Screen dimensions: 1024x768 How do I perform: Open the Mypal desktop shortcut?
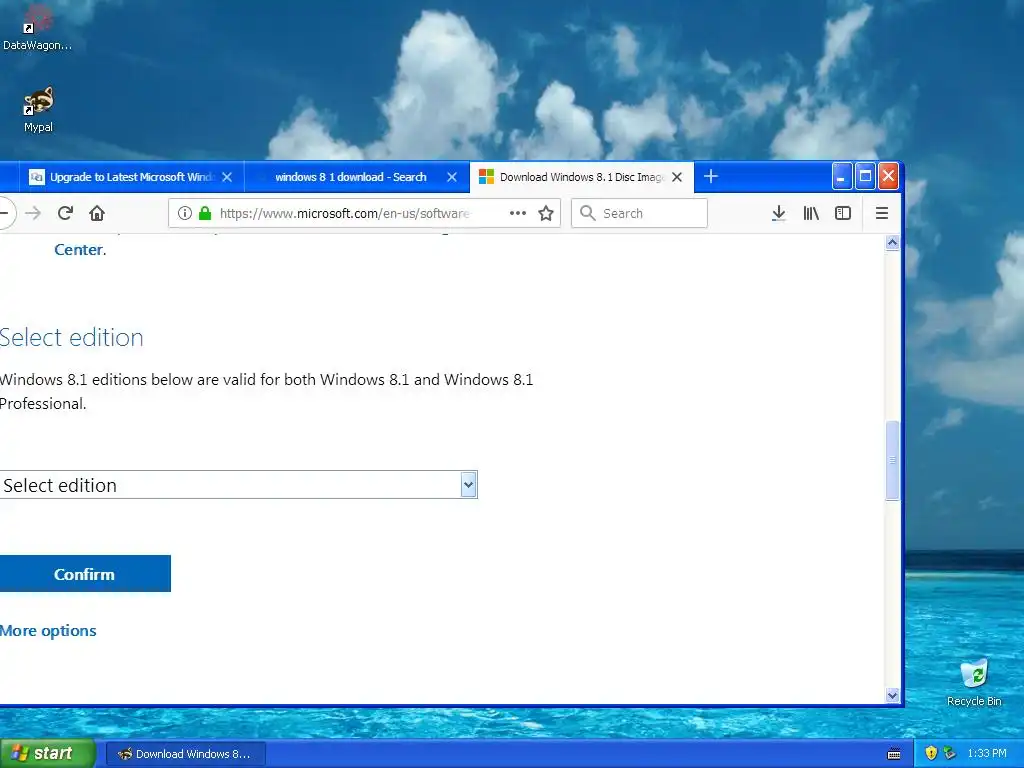(x=38, y=109)
